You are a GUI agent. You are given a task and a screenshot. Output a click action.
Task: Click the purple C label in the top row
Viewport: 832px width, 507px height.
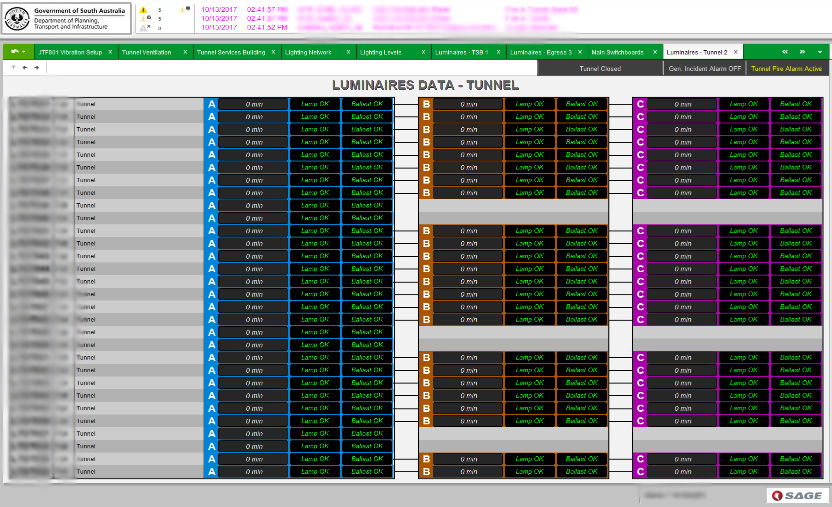[x=640, y=104]
